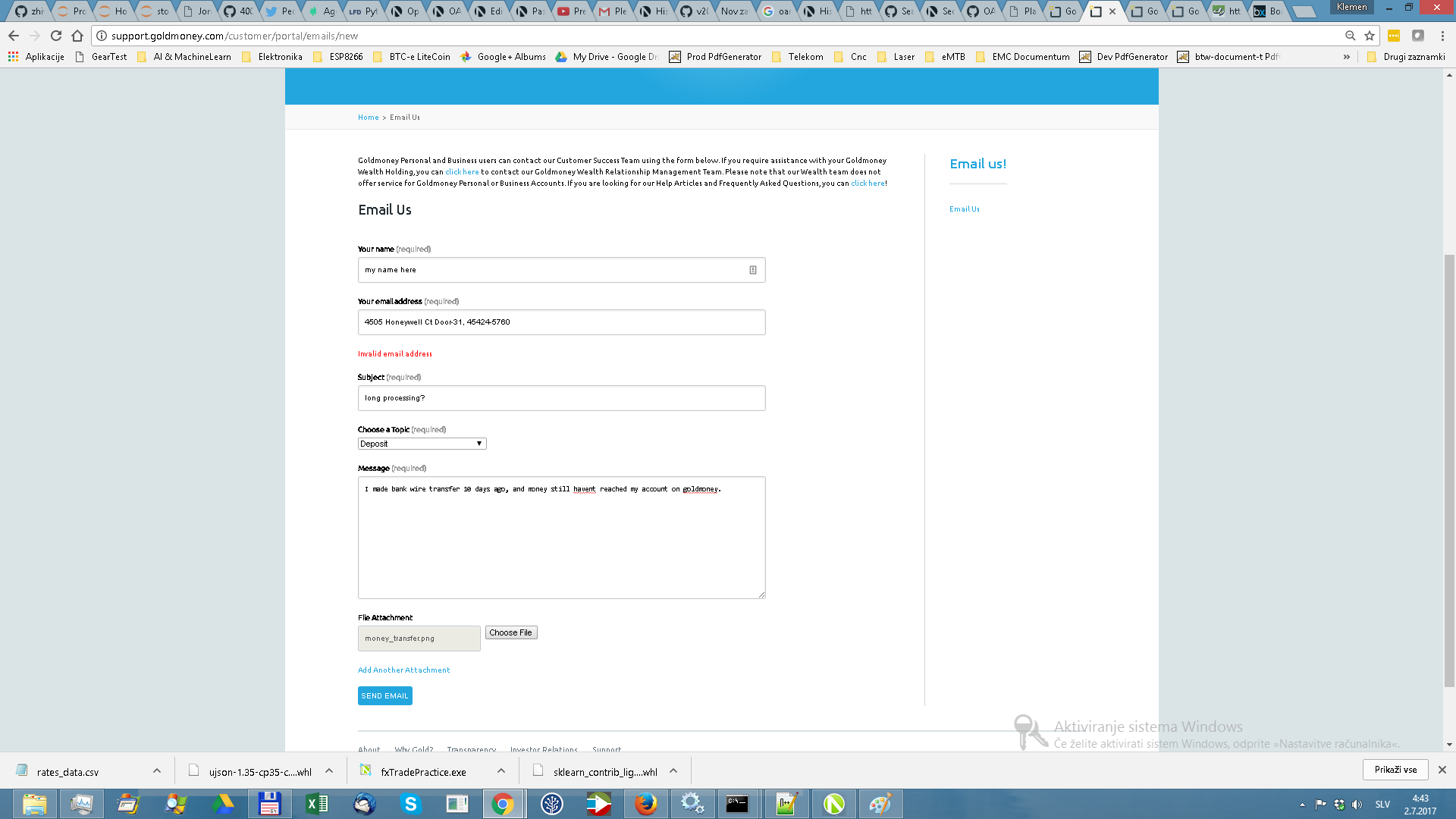
Task: Expand Choose a Topic dropdown
Action: tap(422, 444)
